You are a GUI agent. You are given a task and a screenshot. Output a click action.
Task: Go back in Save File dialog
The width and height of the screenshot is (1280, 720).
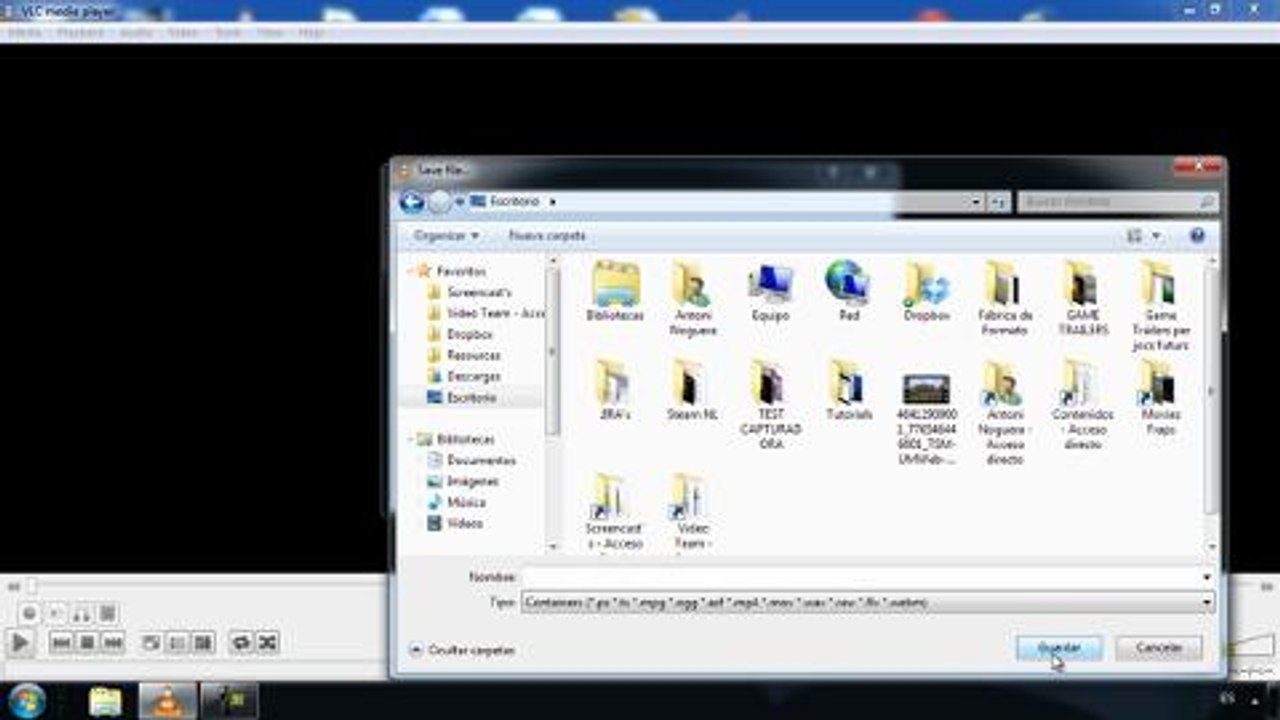412,202
